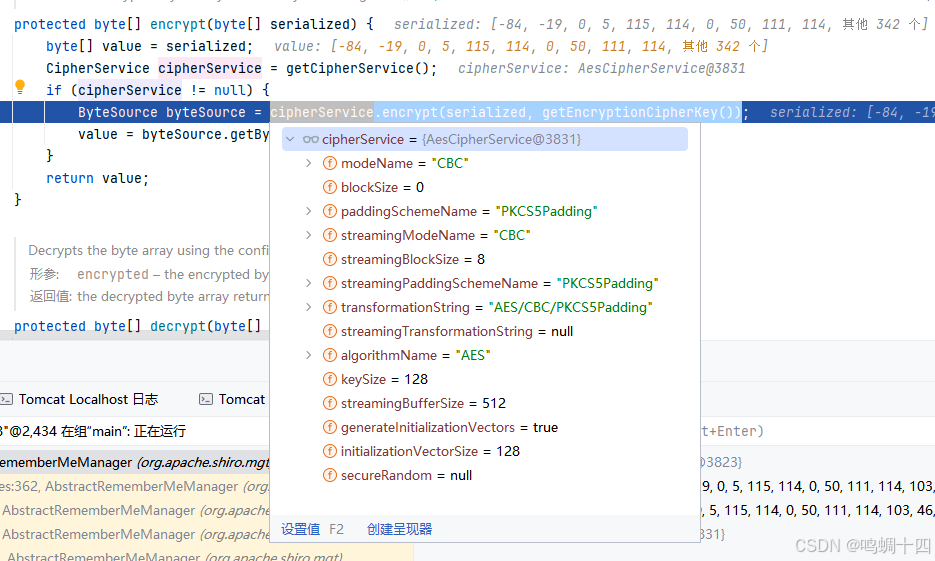Select the streamingTransformationString = null row
Viewport: 935px width, 561px height.
tap(485, 331)
